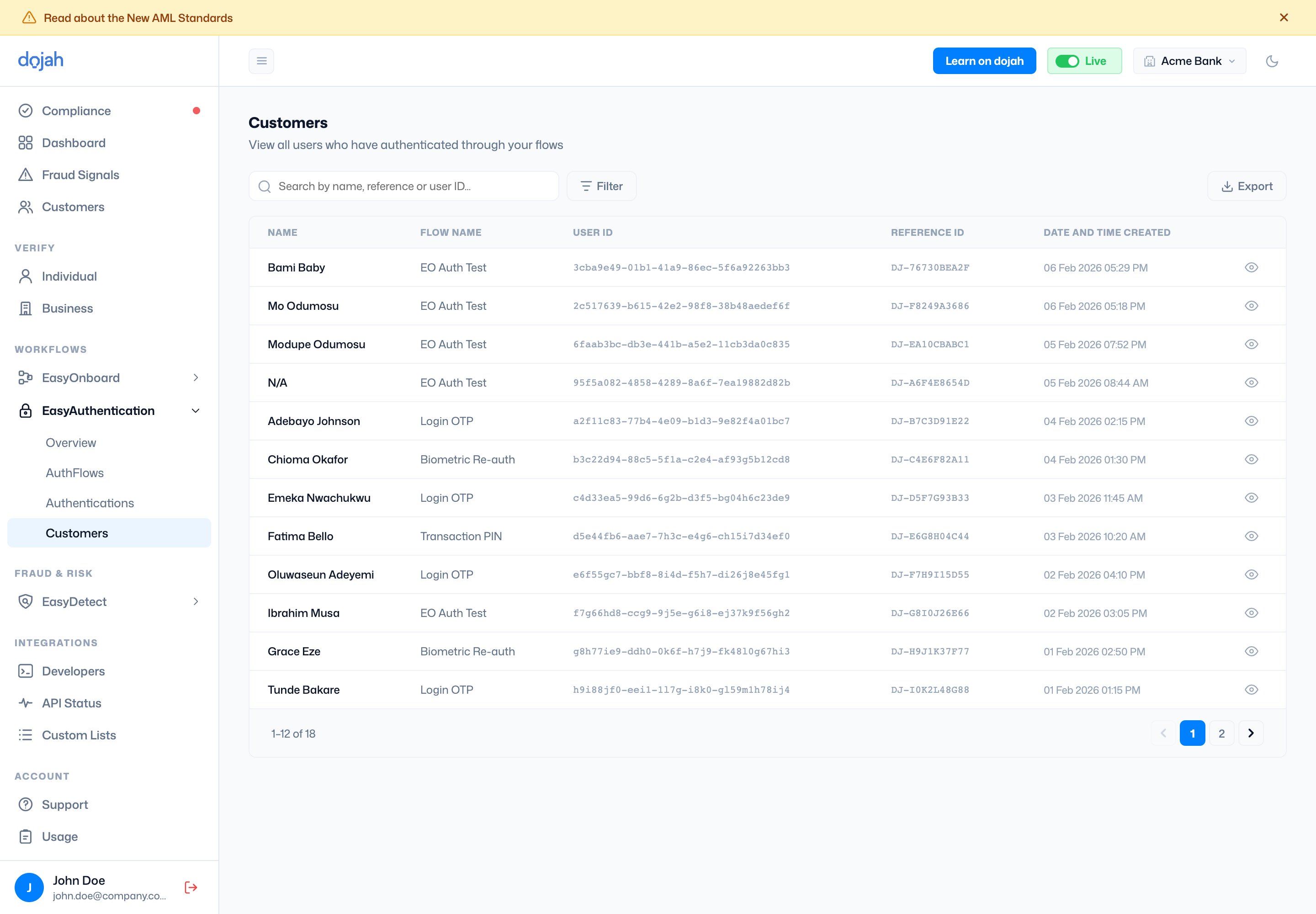Click john.doe@company.co email text
Screen dimensions: 1316x914
pos(109,896)
